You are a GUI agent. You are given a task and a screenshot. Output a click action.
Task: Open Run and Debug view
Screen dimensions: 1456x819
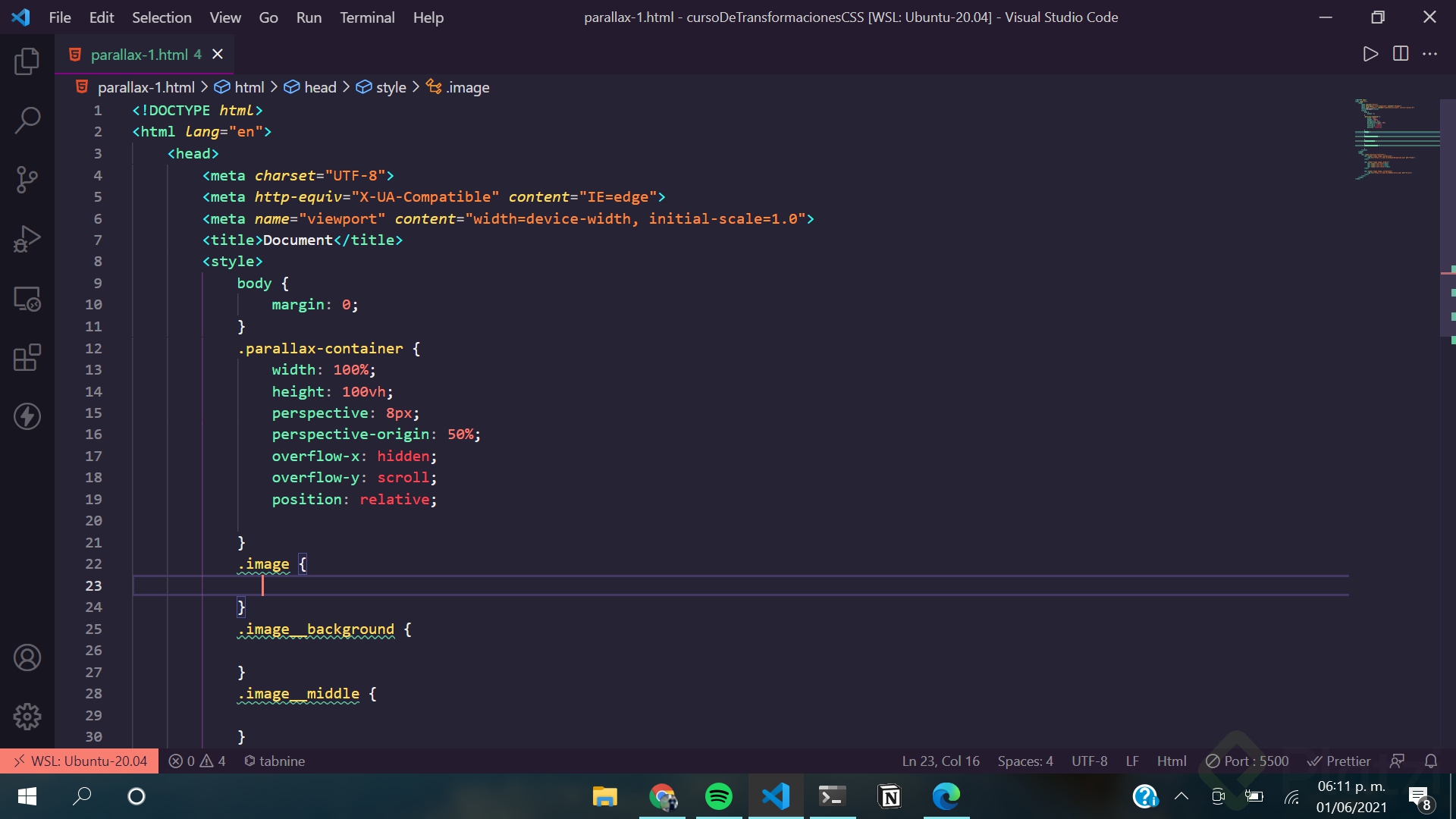click(27, 239)
